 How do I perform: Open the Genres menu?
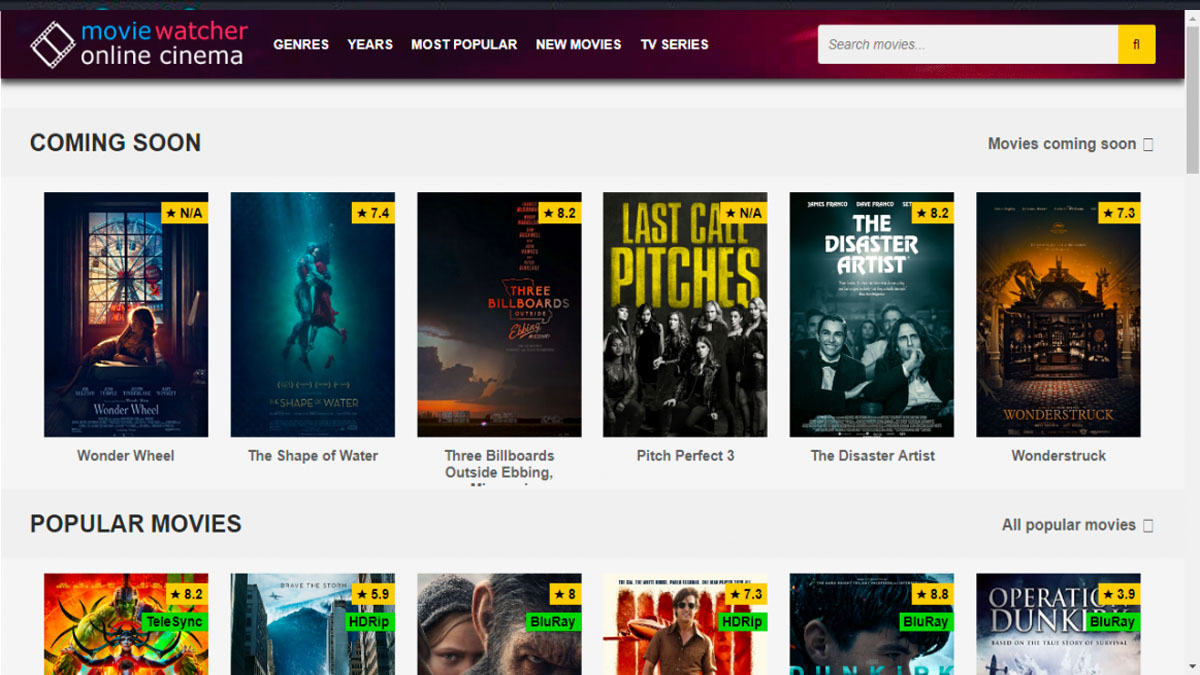[x=301, y=44]
